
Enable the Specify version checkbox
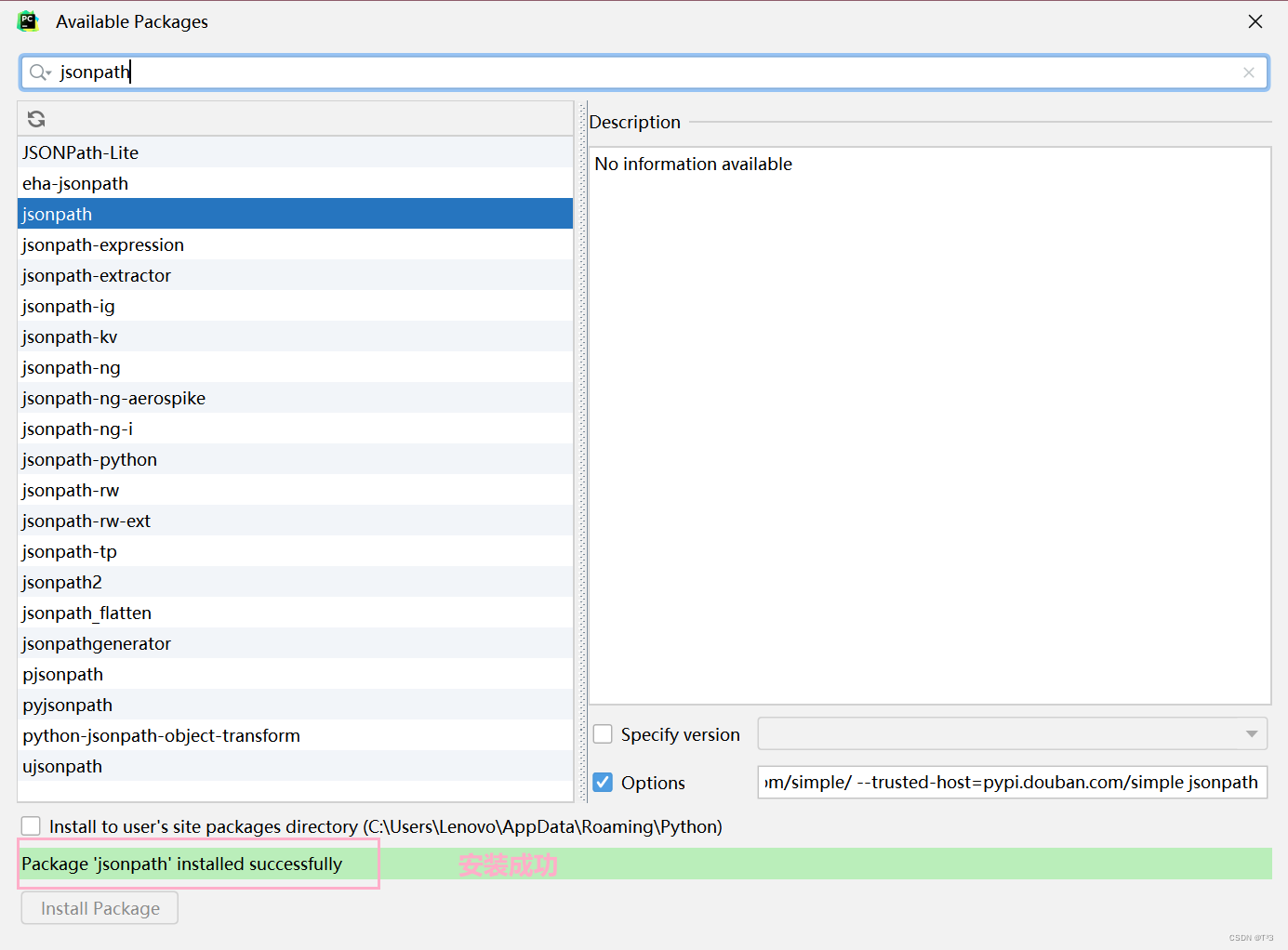603,734
